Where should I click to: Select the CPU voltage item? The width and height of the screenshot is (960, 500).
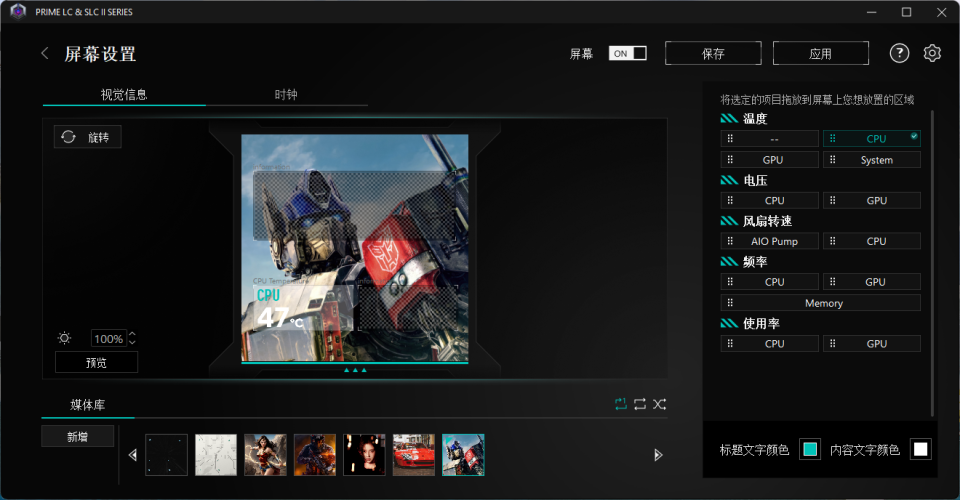pyautogui.click(x=770, y=200)
